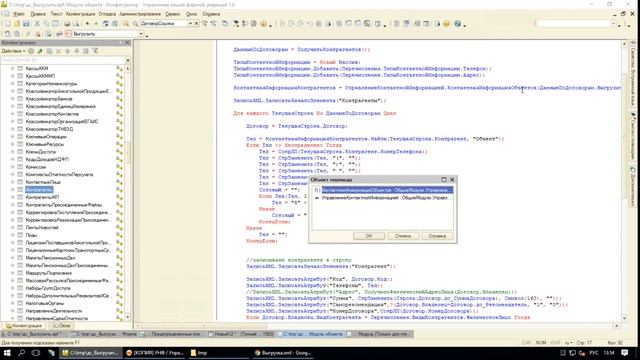Click the magnifier Find icon beside search box
Screen dimensions: 640x360
pyautogui.click(x=135, y=24)
